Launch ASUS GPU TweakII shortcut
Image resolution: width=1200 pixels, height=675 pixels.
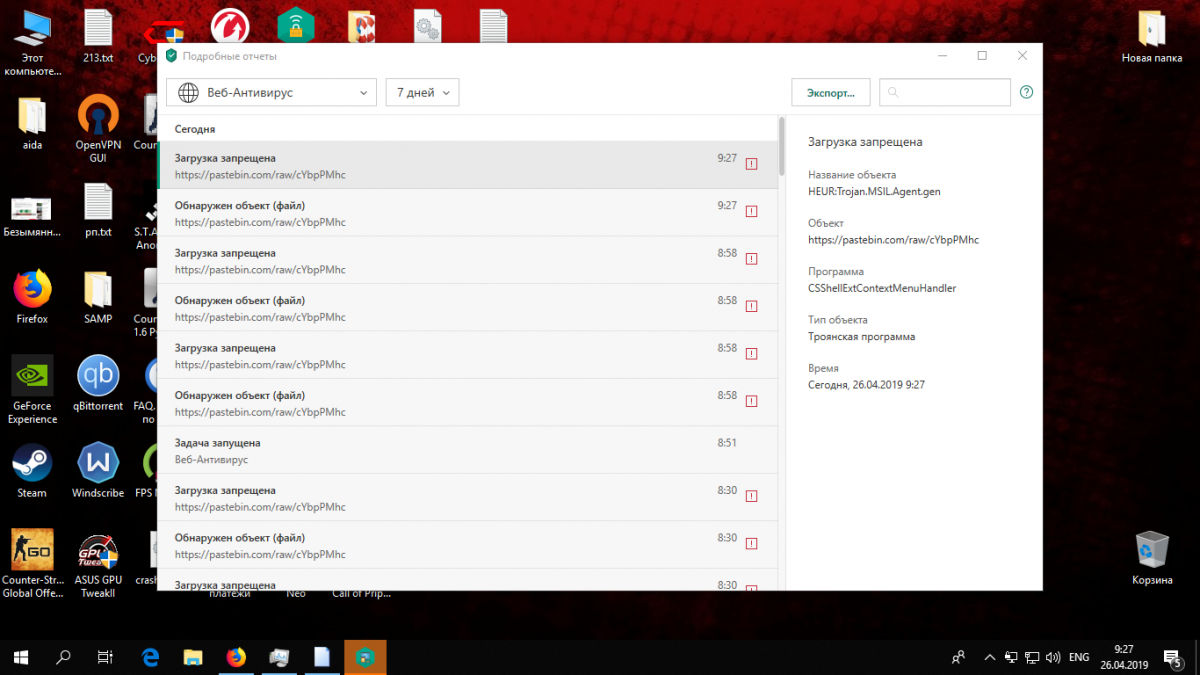pyautogui.click(x=98, y=565)
